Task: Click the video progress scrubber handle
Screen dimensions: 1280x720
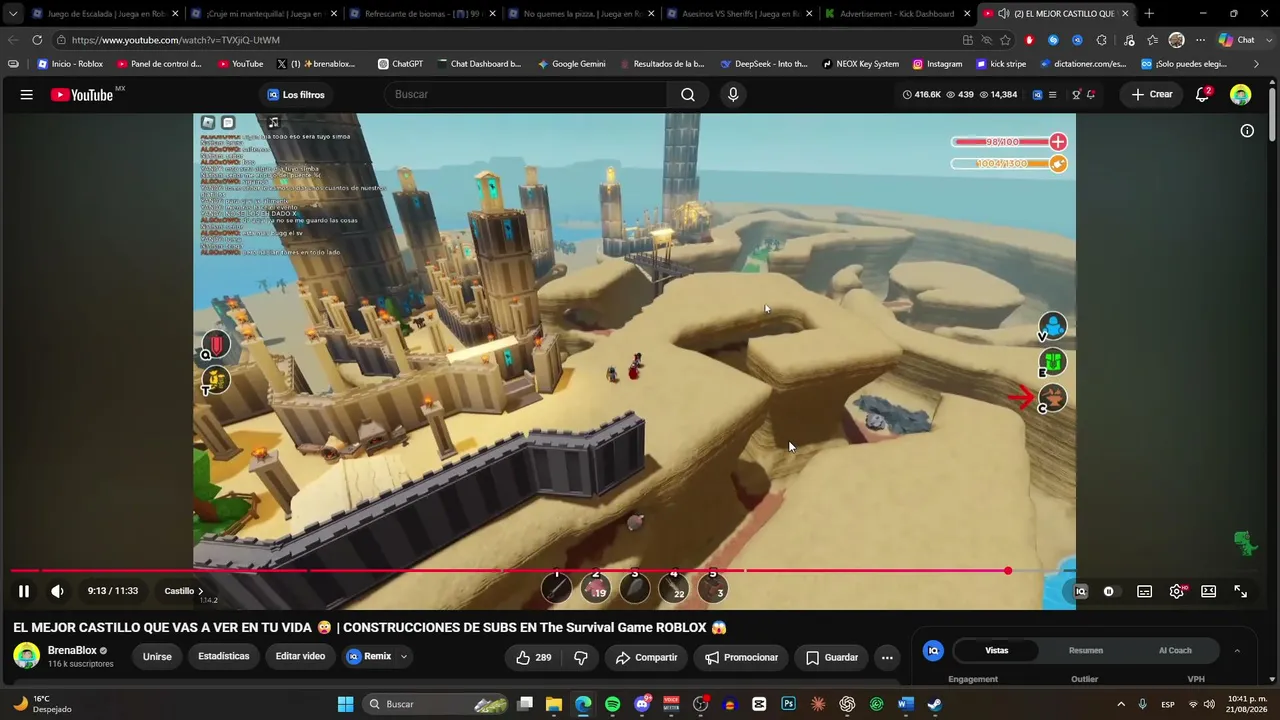Action: [1008, 571]
